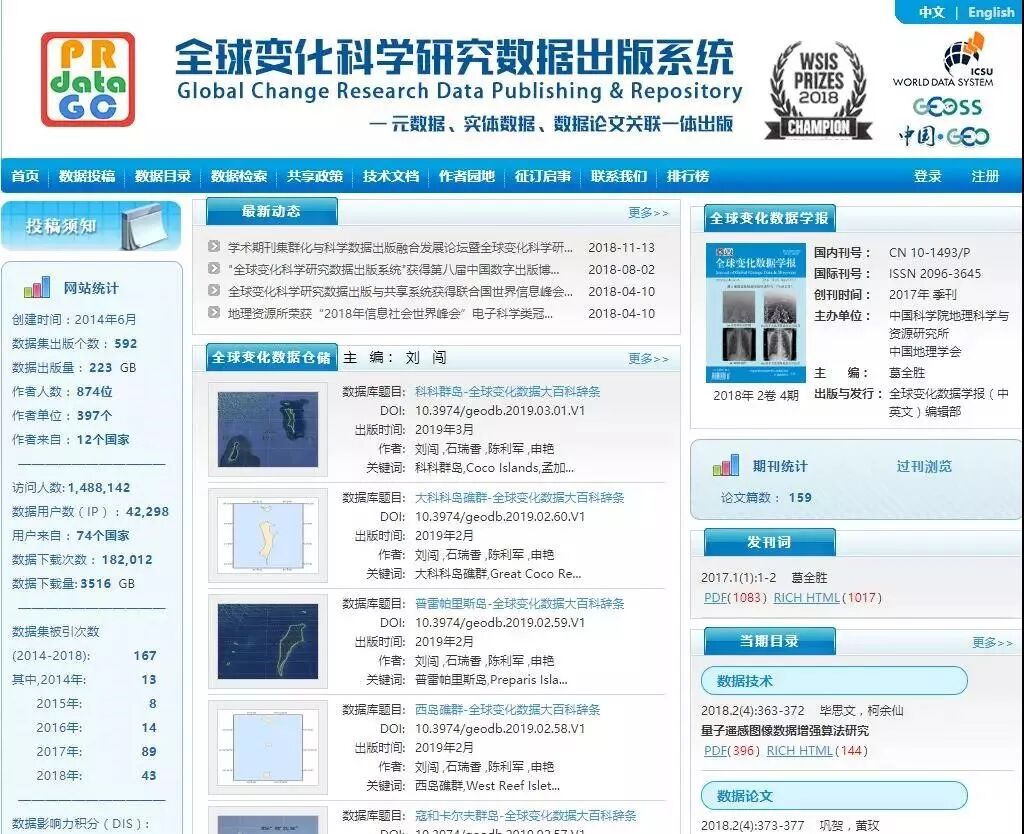The height and width of the screenshot is (834, 1024).
Task: Click bar chart icon beside 期刊统计
Action: point(726,465)
